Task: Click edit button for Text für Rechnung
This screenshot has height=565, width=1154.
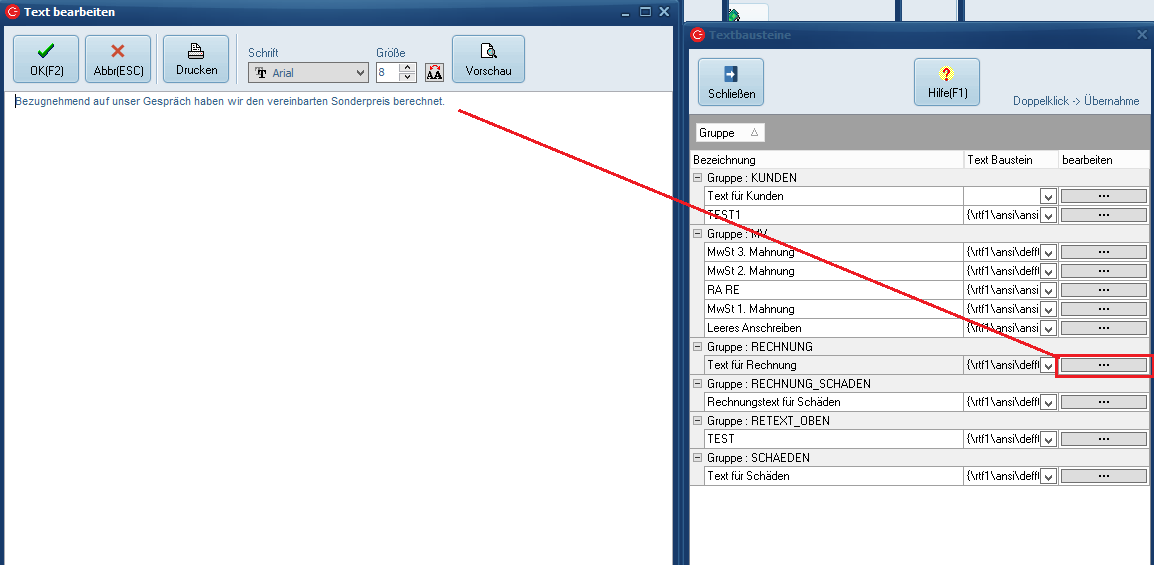Action: pos(1103,365)
